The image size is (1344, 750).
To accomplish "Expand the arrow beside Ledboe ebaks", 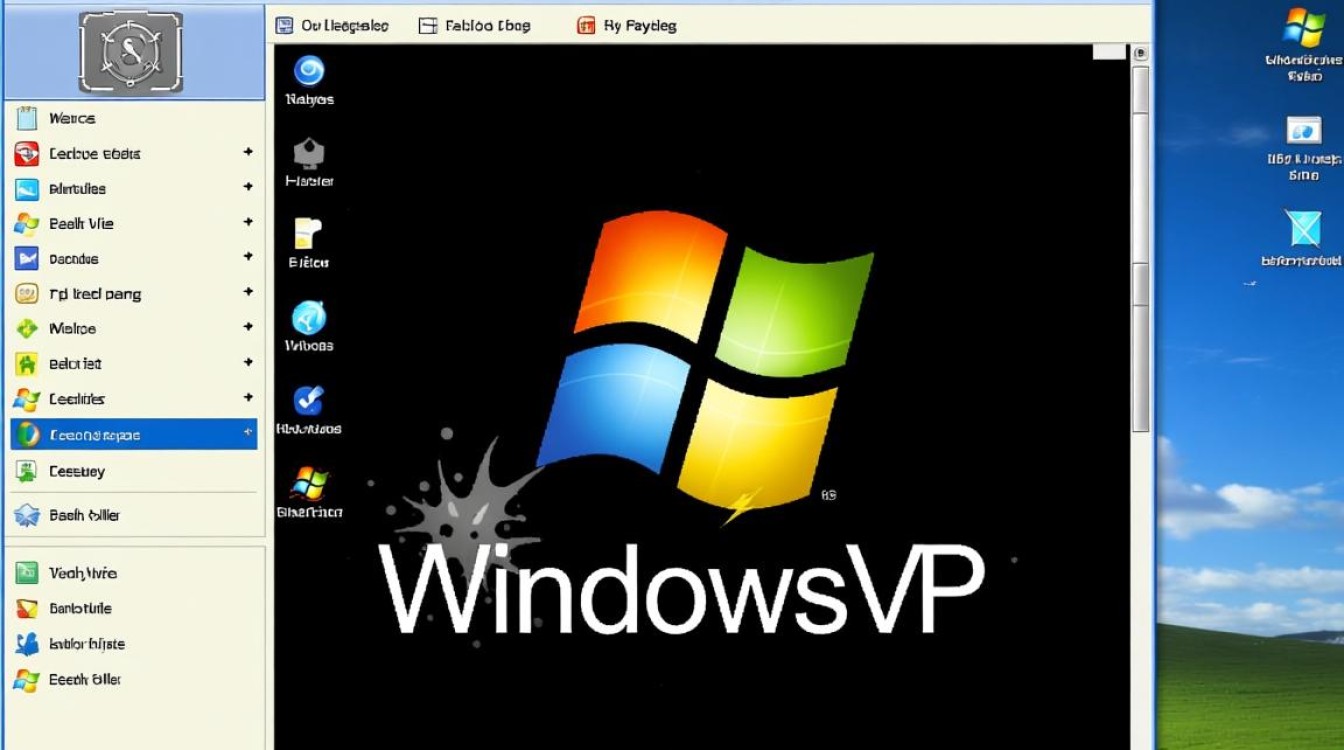I will (x=247, y=153).
